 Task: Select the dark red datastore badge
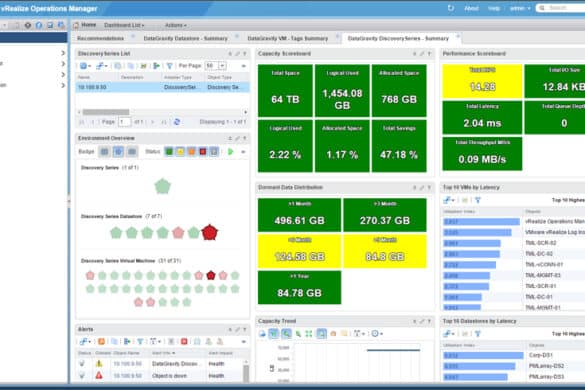(210, 232)
